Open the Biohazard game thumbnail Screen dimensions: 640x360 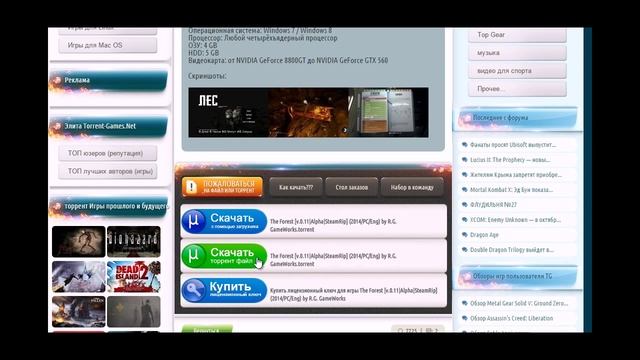[134, 242]
